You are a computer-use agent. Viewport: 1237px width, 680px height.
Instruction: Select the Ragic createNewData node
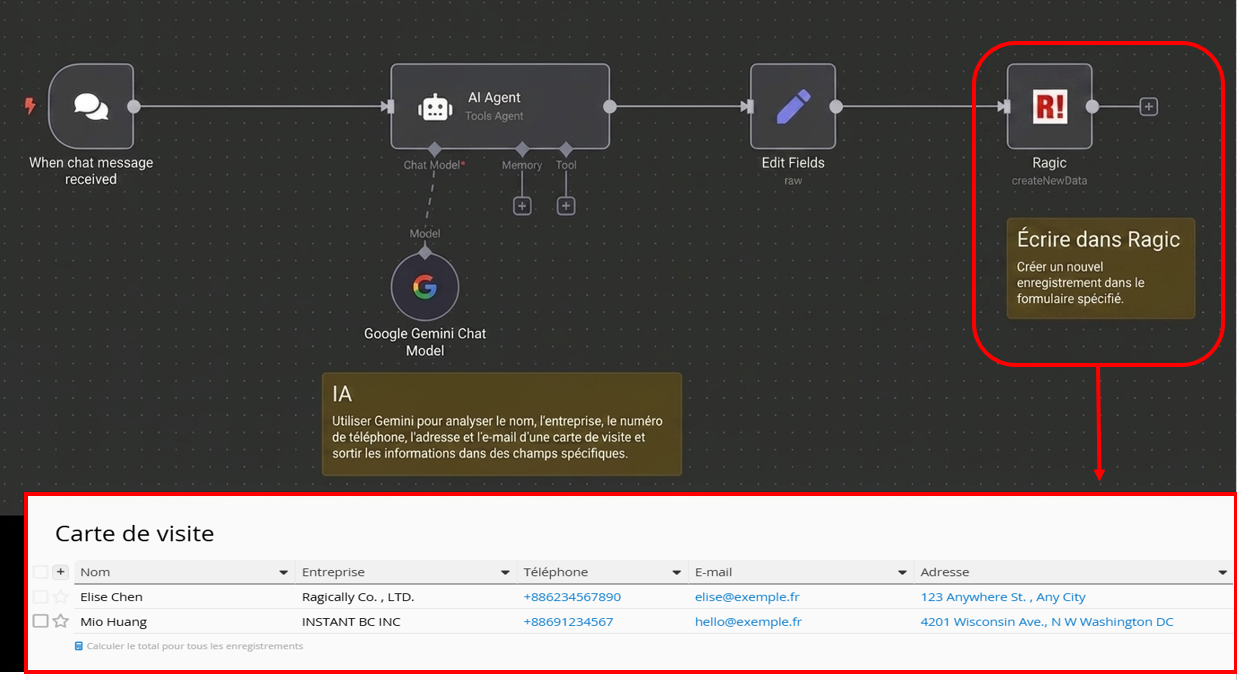pyautogui.click(x=1049, y=106)
